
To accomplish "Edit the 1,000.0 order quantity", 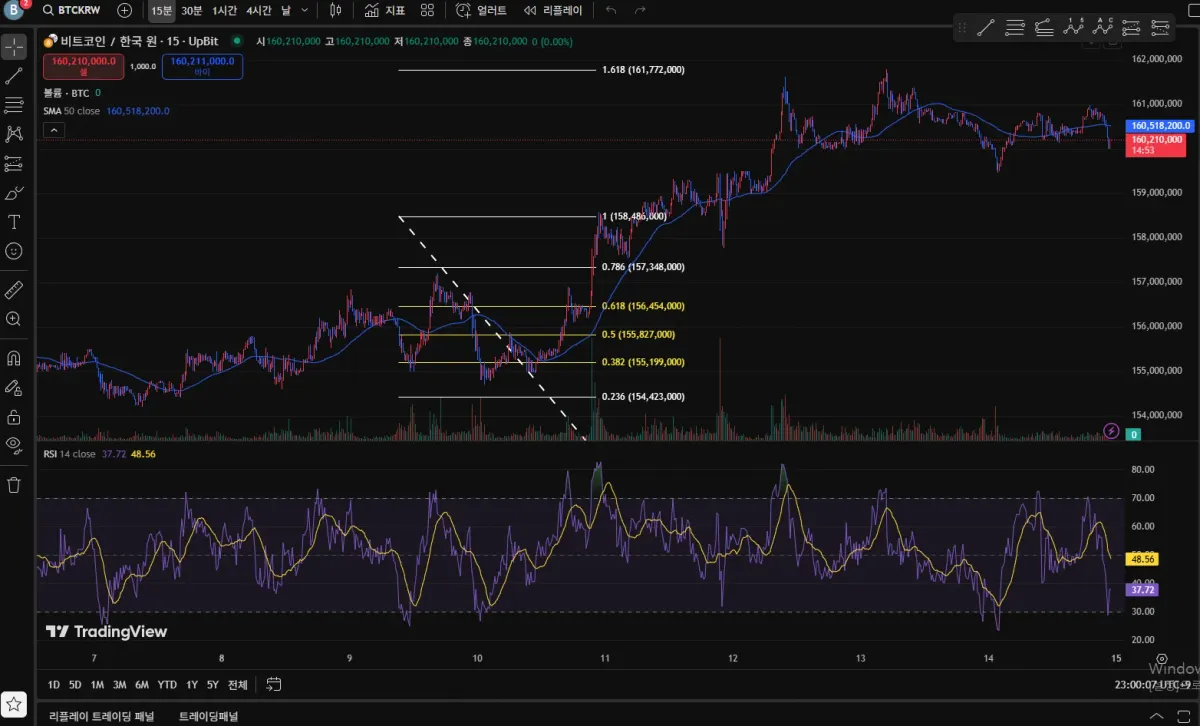I will pyautogui.click(x=143, y=66).
